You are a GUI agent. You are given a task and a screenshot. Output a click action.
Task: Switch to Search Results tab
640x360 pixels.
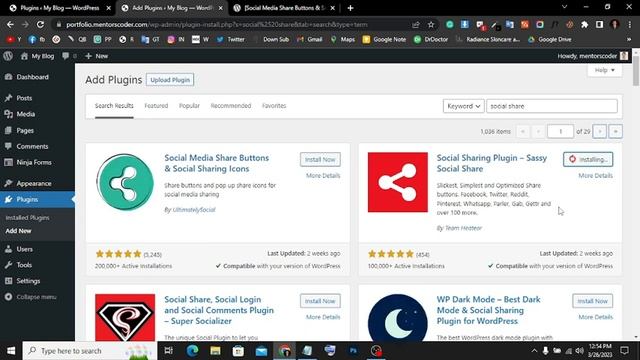pyautogui.click(x=114, y=106)
